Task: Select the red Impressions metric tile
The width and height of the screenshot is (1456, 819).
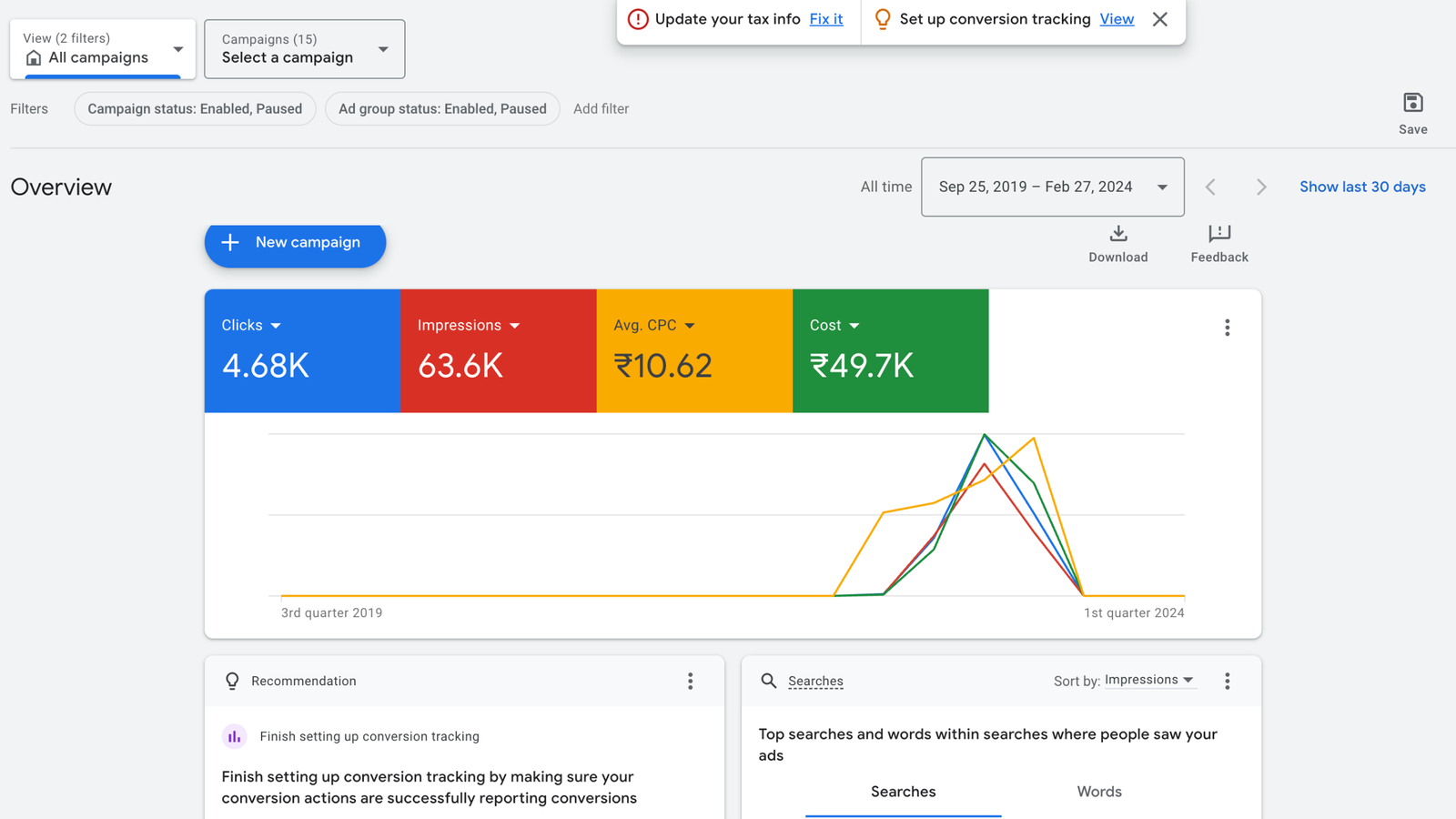Action: click(498, 350)
